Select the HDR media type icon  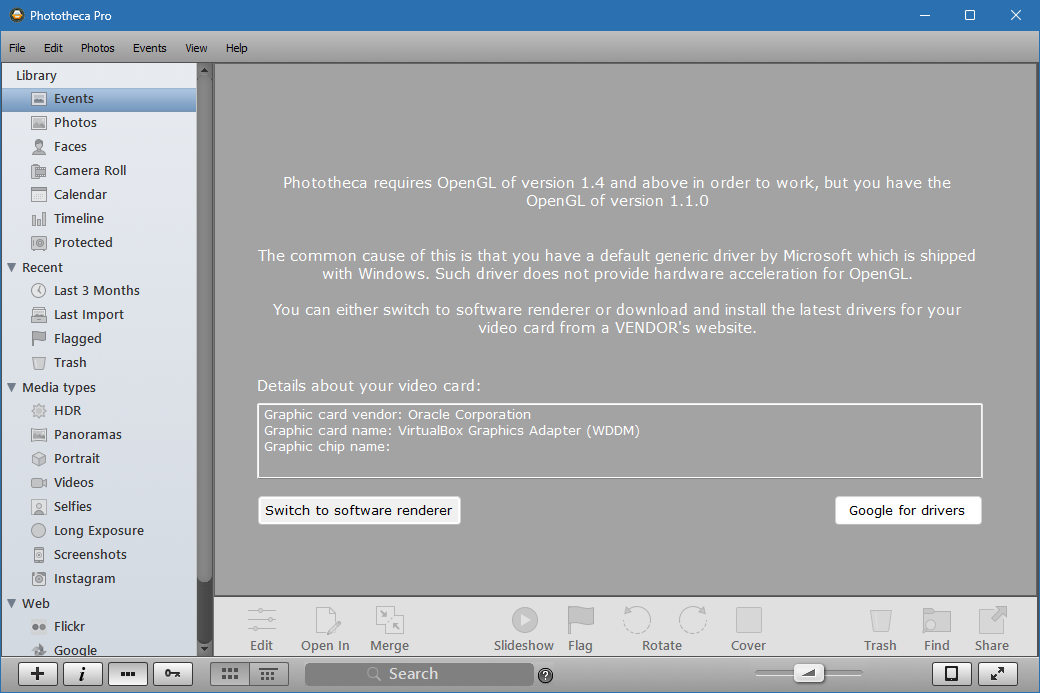[x=39, y=410]
